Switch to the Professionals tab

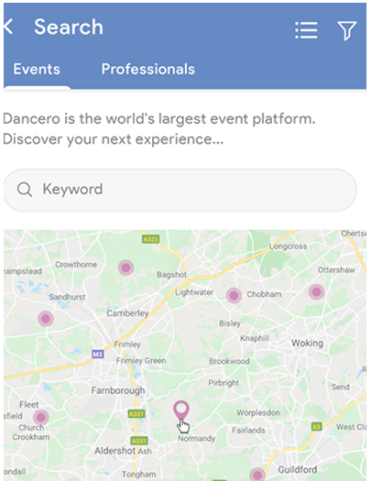tap(148, 69)
